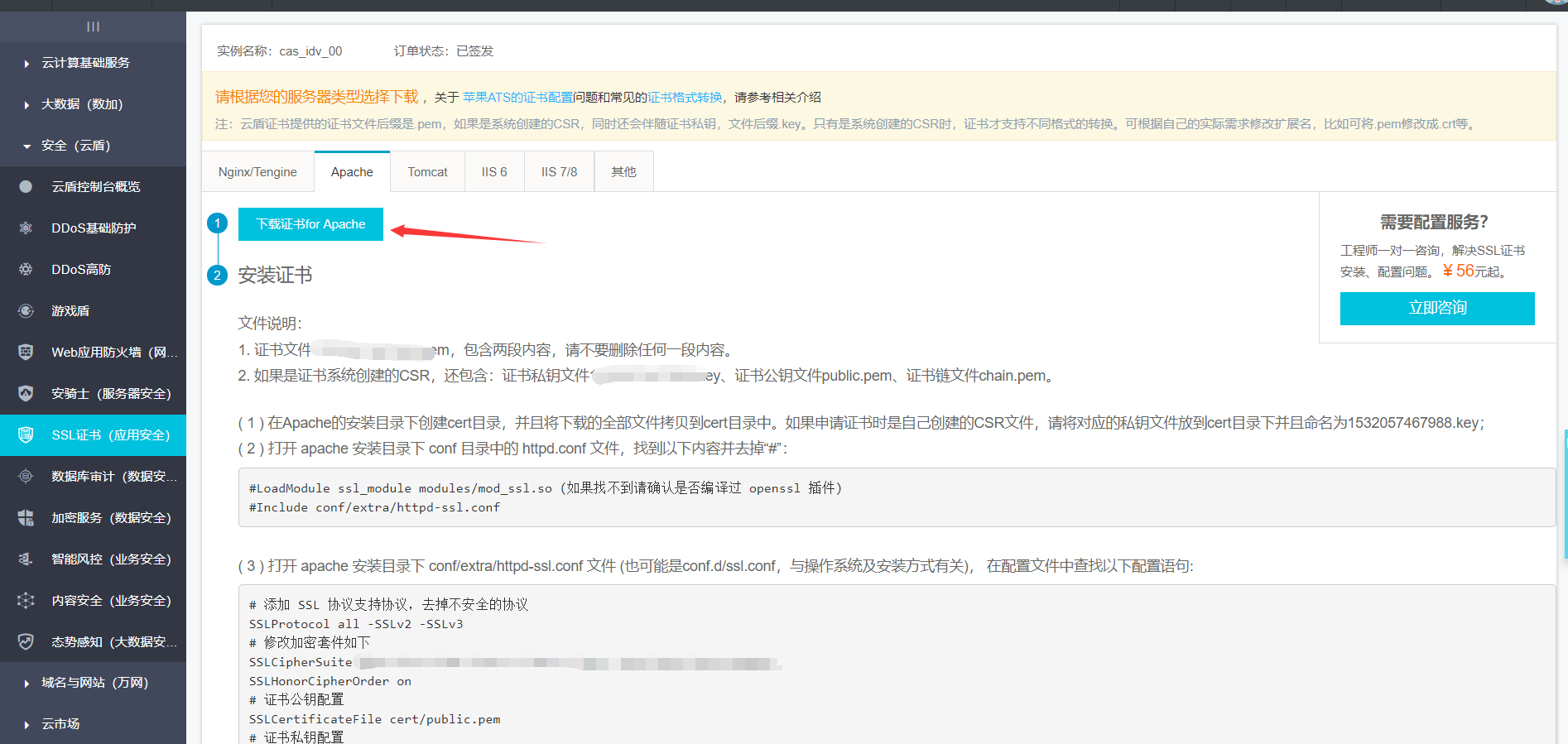Switch to the Nginx/Tengine tab

pyautogui.click(x=257, y=172)
